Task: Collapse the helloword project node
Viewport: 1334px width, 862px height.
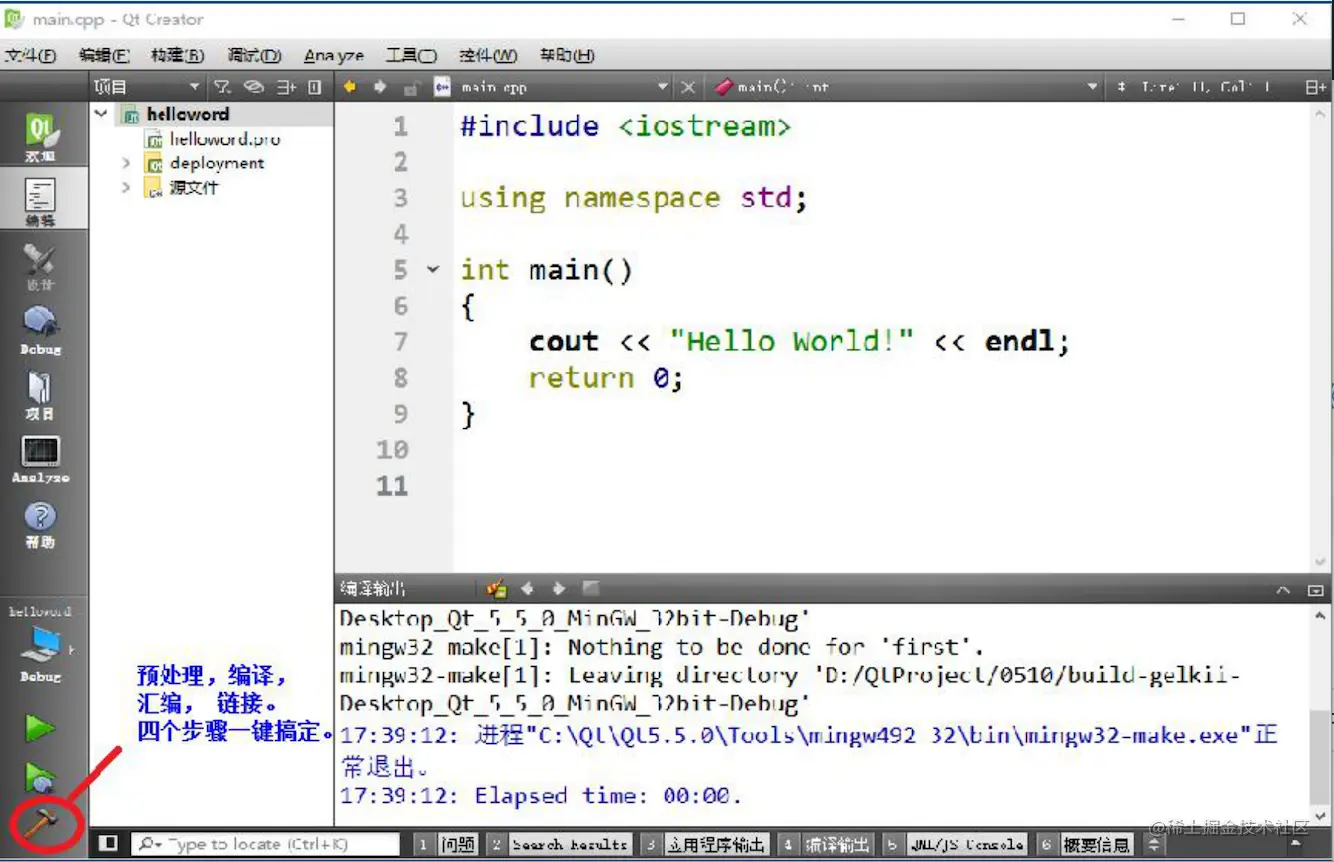Action: pyautogui.click(x=101, y=114)
